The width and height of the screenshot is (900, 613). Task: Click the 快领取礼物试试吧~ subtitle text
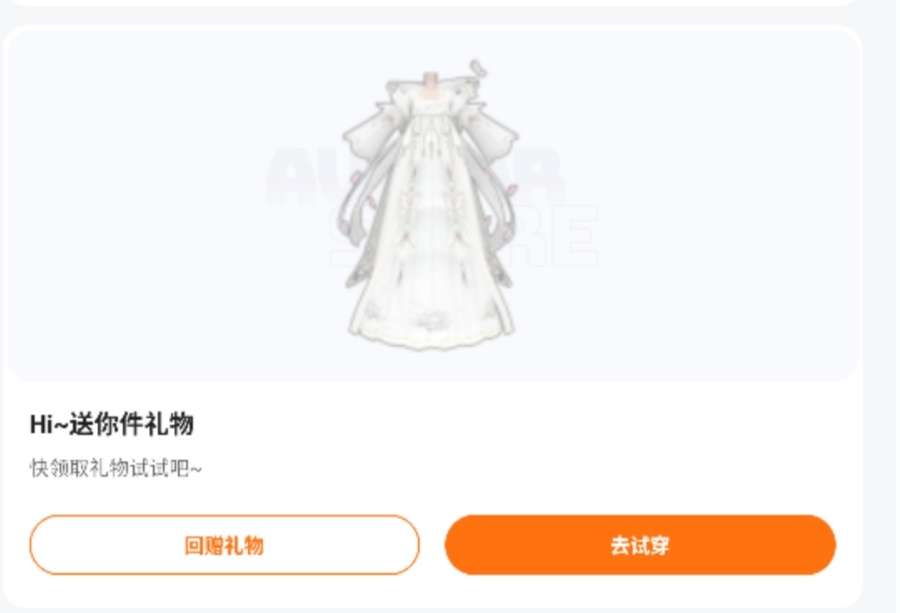[x=115, y=468]
